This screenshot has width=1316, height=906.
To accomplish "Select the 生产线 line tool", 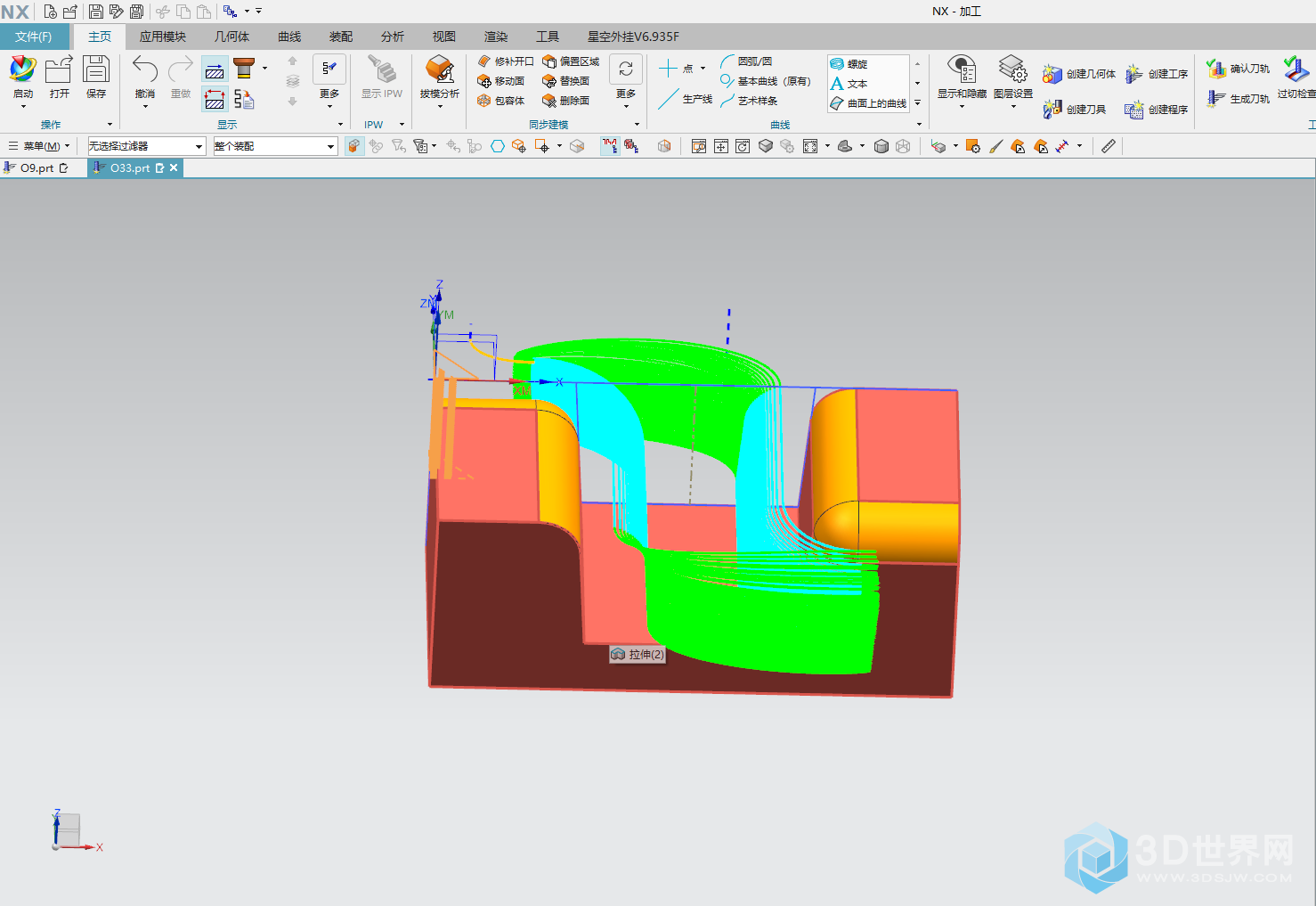I will [686, 99].
